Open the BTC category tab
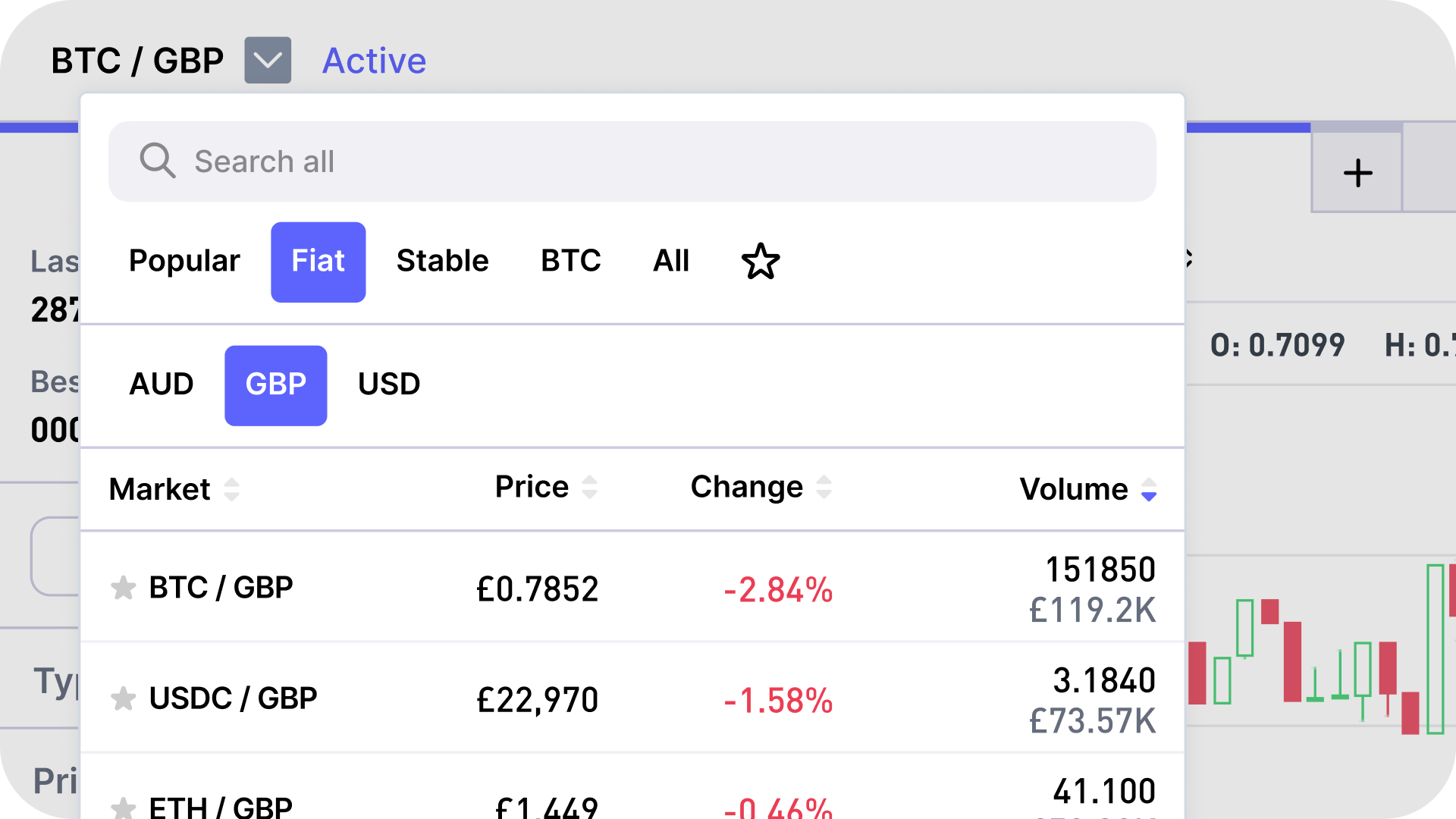 click(570, 262)
